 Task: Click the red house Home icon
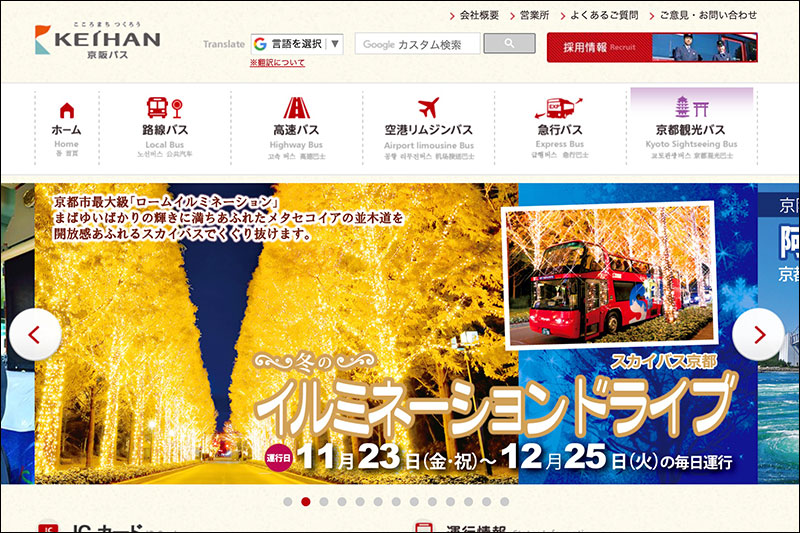click(x=66, y=109)
